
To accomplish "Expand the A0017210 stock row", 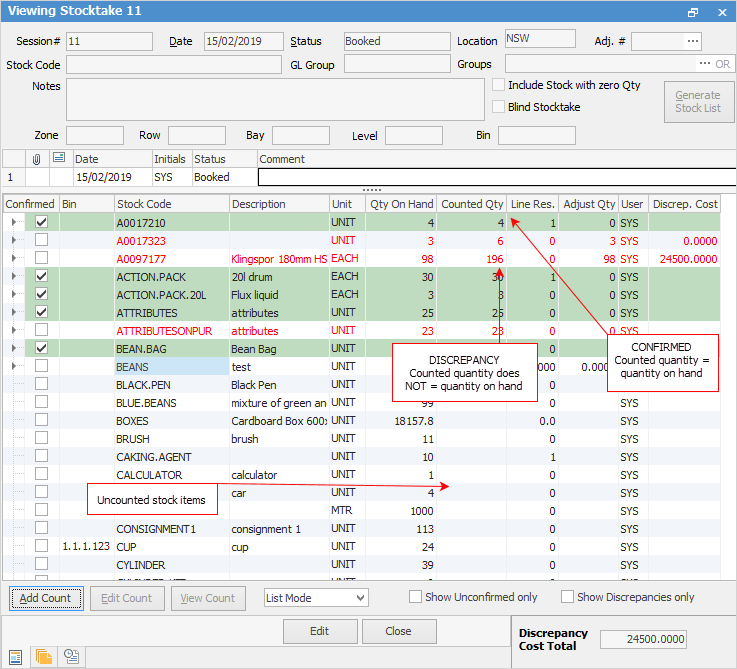I will coord(14,222).
